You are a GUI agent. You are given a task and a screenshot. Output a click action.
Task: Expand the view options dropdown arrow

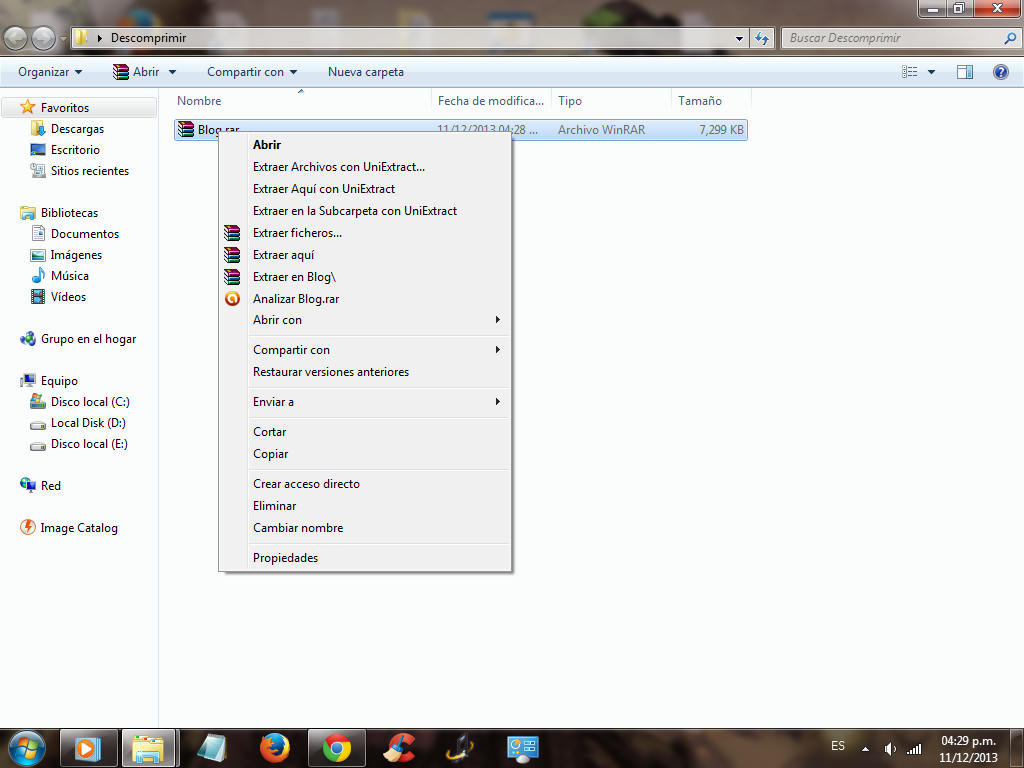coord(932,72)
